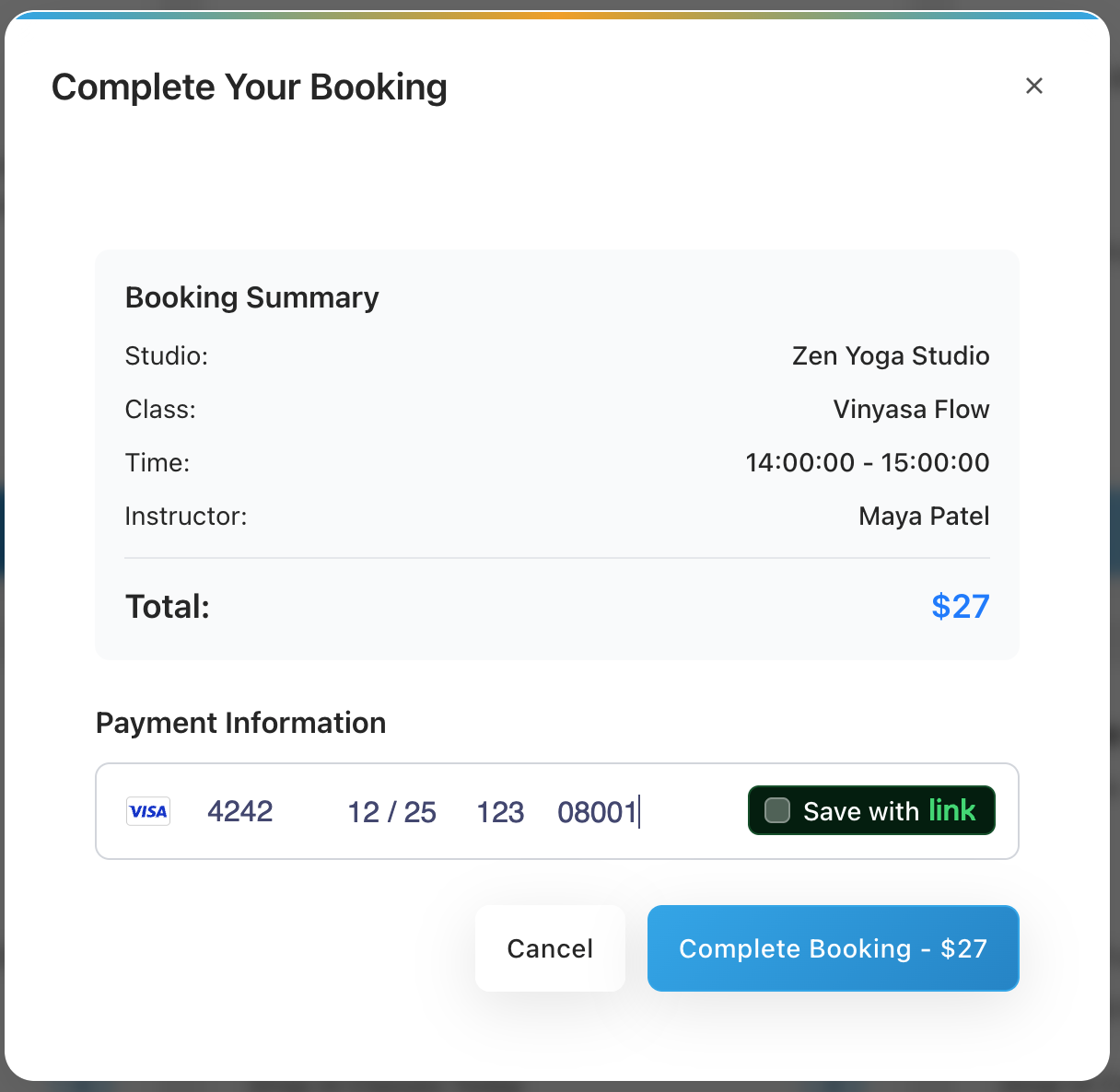Image resolution: width=1120 pixels, height=1092 pixels.
Task: Click the class time 14:00:00 - 15:00:00
Action: pyautogui.click(x=867, y=462)
